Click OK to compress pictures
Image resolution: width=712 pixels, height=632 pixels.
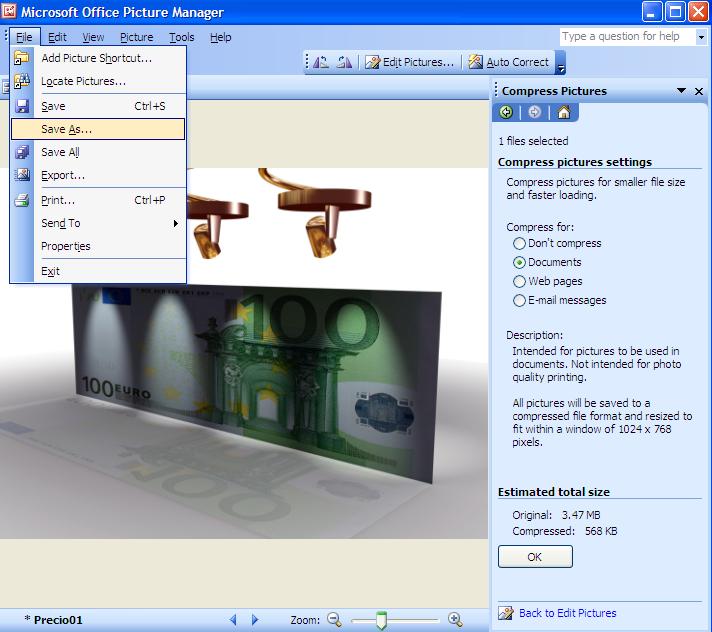[x=535, y=557]
